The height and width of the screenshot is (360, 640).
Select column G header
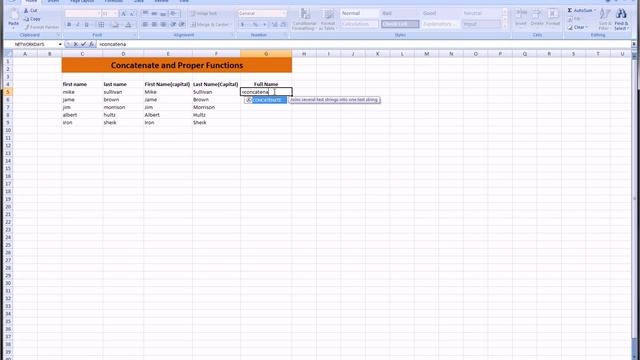266,53
